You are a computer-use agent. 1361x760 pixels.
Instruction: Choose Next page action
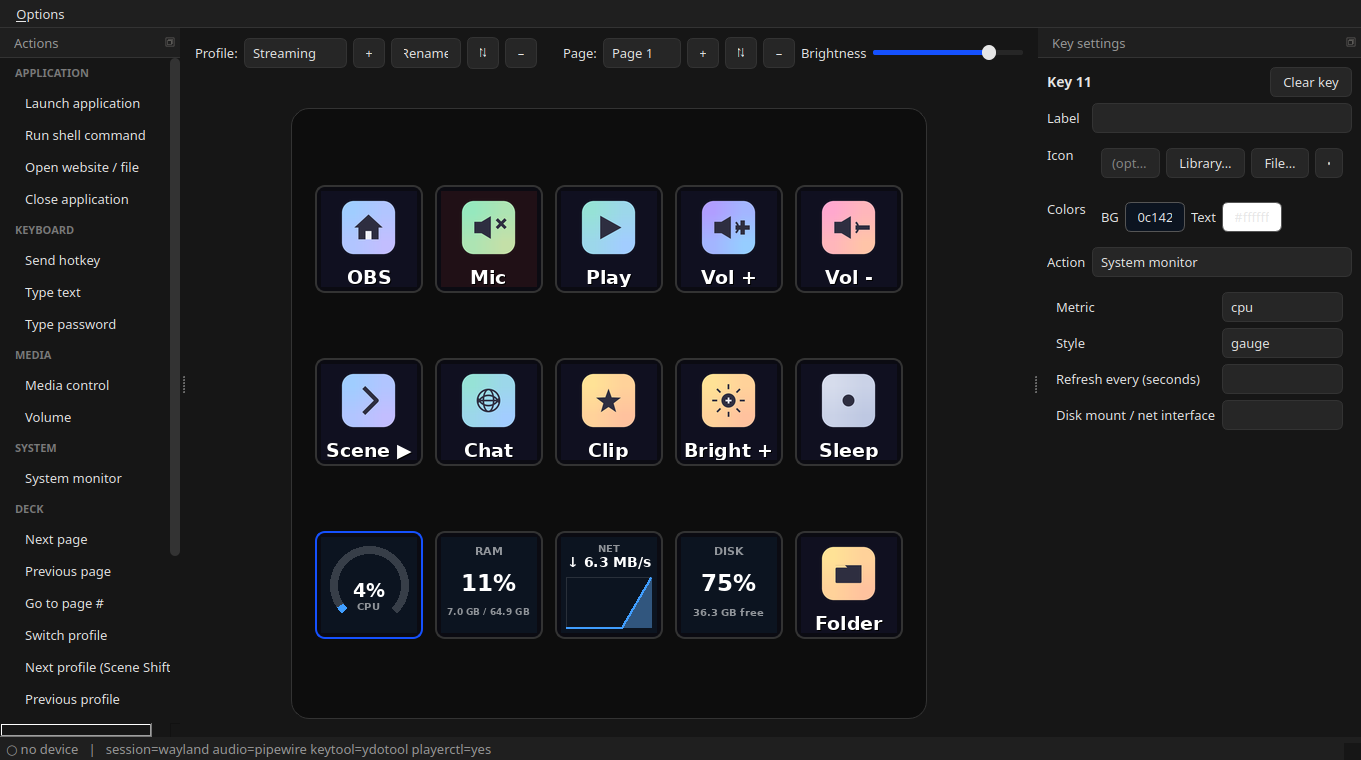(56, 539)
